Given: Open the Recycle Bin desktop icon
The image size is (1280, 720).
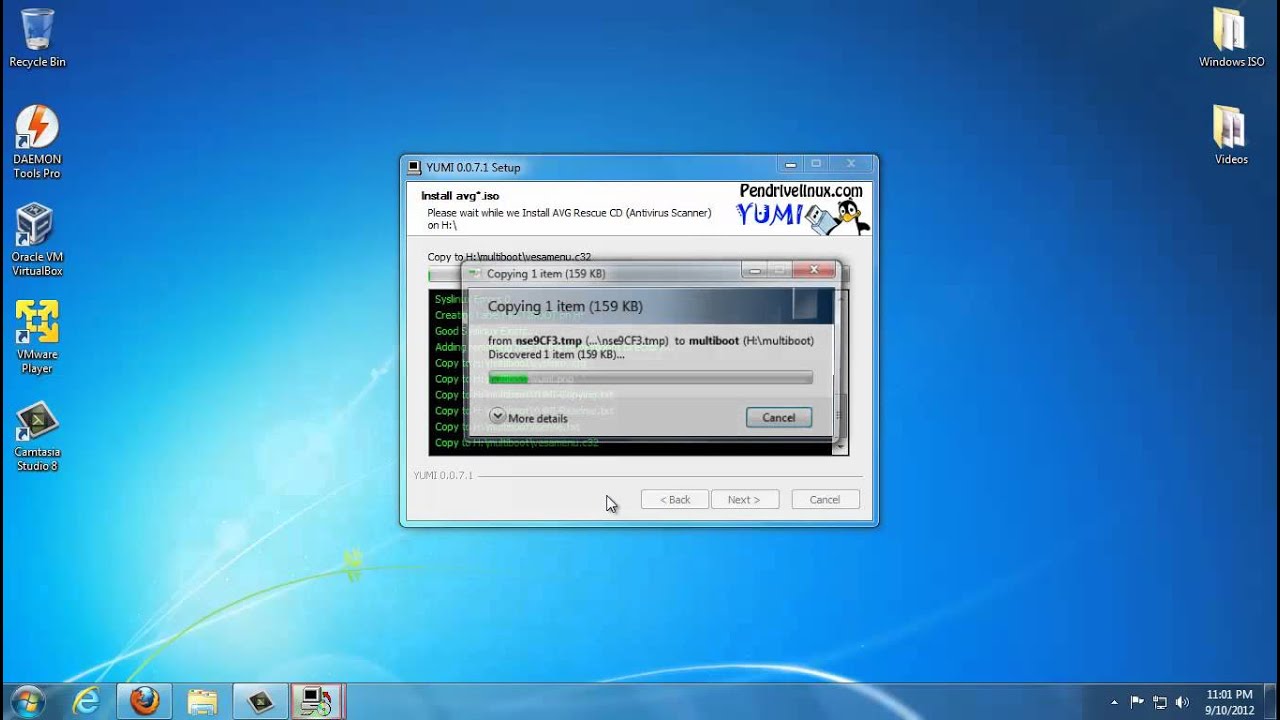Looking at the screenshot, I should (x=37, y=38).
